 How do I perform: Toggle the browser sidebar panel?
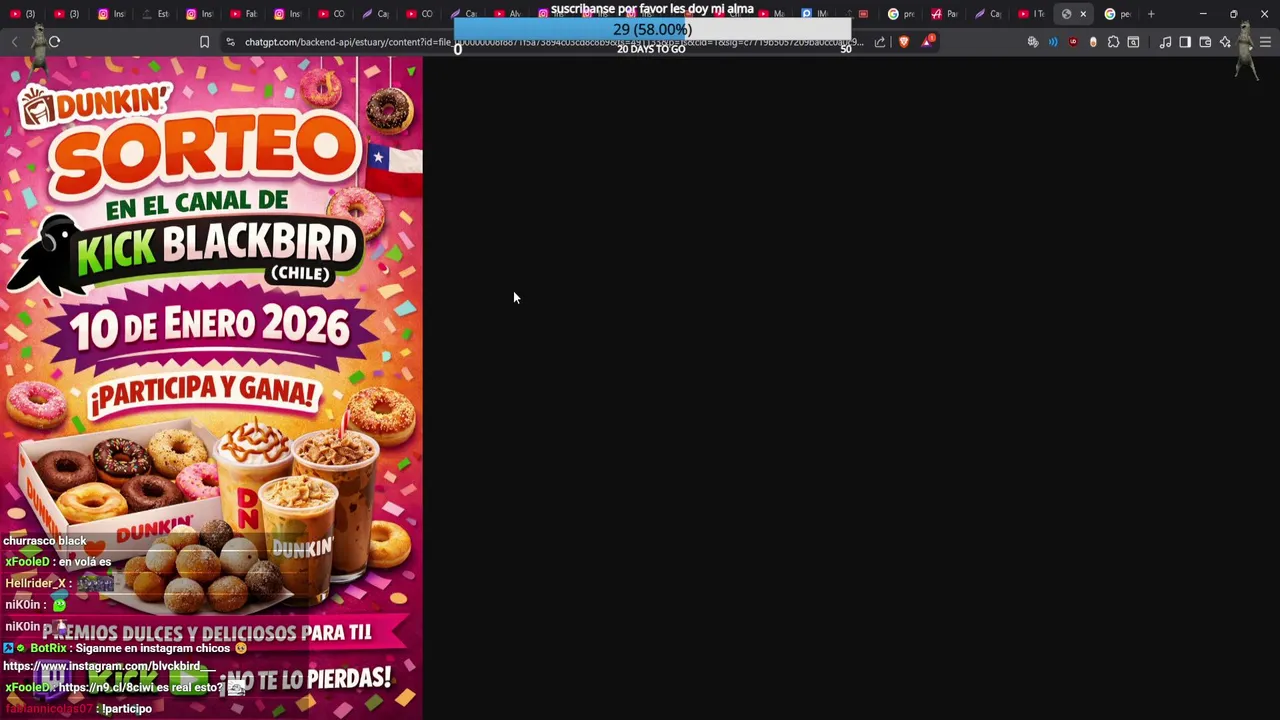pos(1185,42)
